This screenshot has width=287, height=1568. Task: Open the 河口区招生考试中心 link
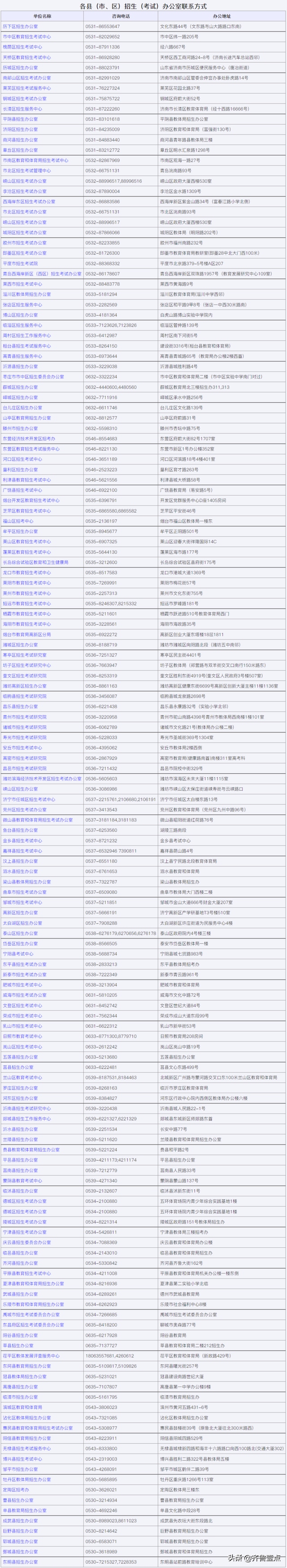pyautogui.click(x=22, y=459)
